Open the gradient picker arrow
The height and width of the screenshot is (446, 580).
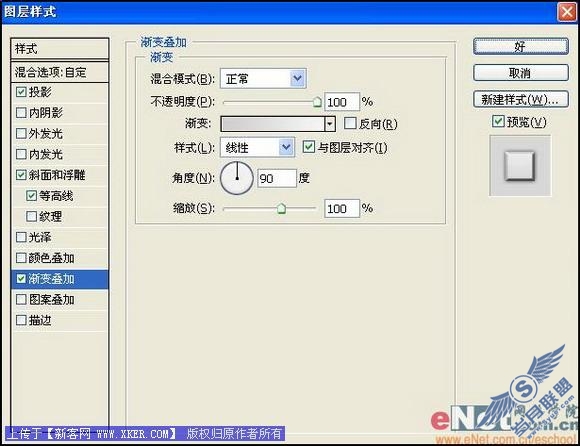click(330, 124)
